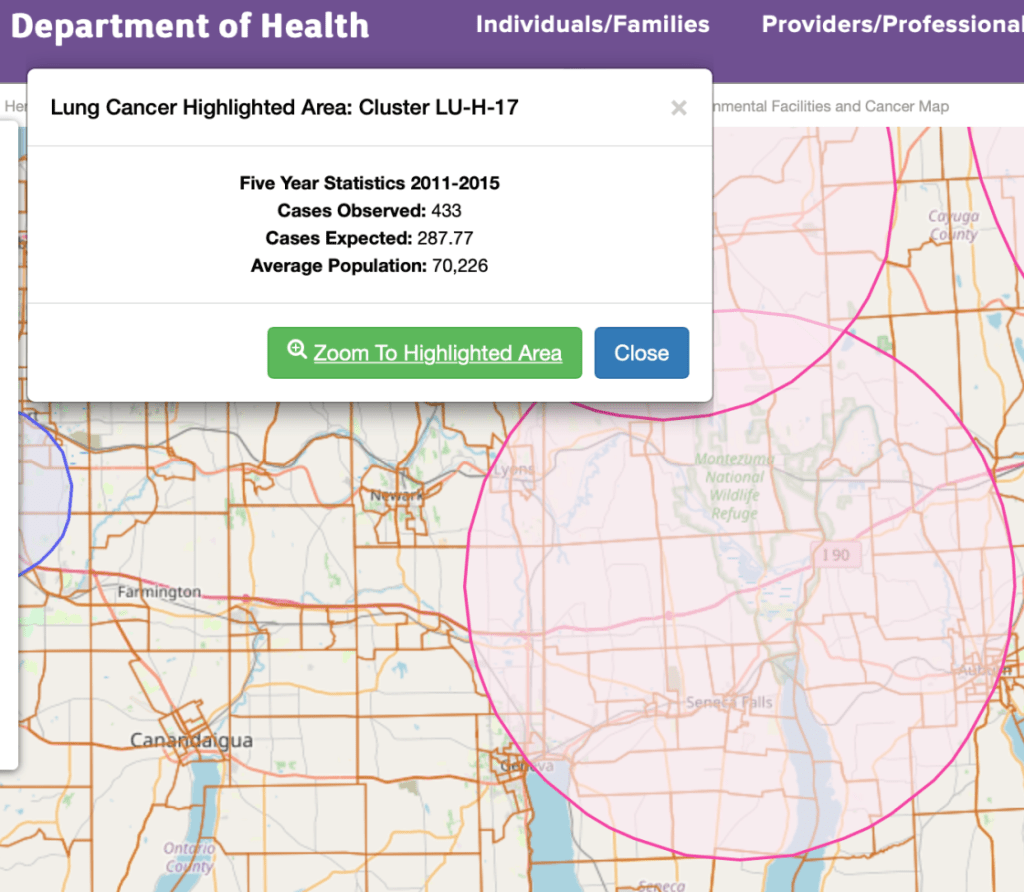1024x892 pixels.
Task: Click the Seneca Falls label on the map
Action: (729, 703)
